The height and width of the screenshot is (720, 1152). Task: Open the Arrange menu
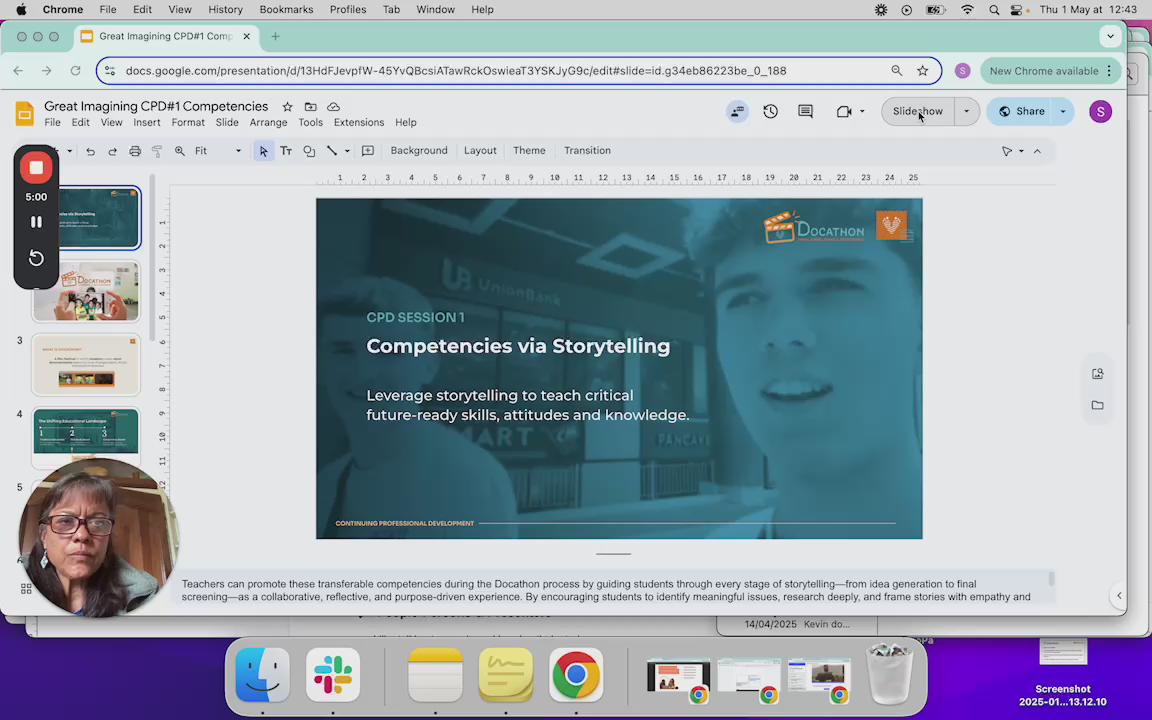pyautogui.click(x=268, y=123)
